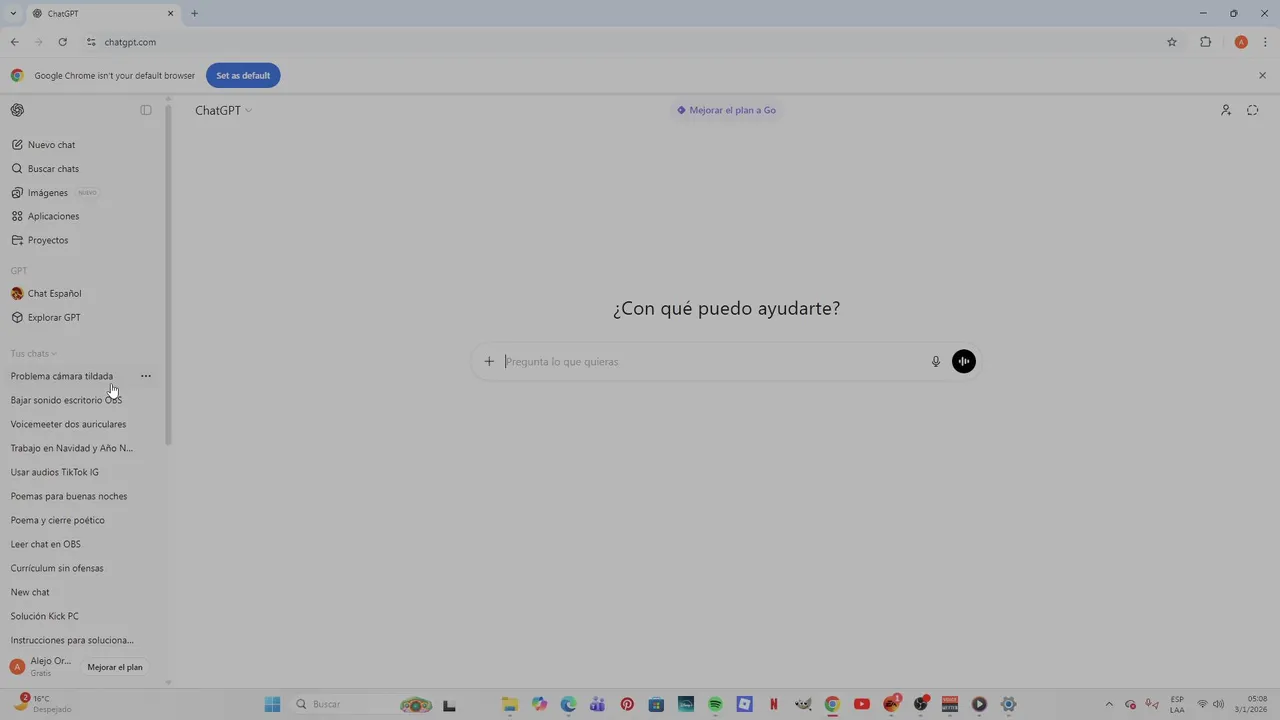Image resolution: width=1280 pixels, height=720 pixels.
Task: Open the volume control in system tray
Action: pos(1218,704)
